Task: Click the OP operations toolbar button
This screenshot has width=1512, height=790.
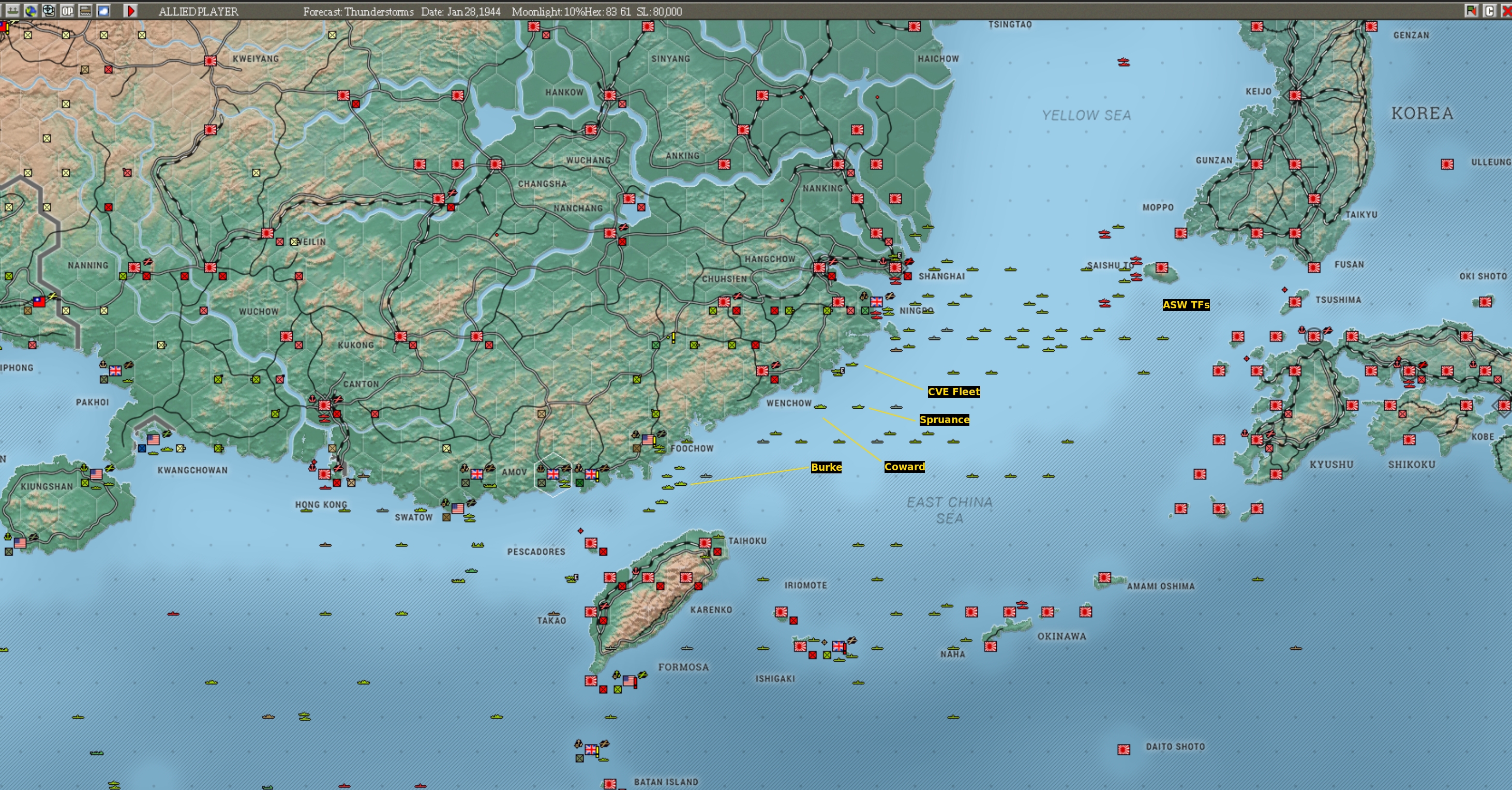Action: point(67,10)
